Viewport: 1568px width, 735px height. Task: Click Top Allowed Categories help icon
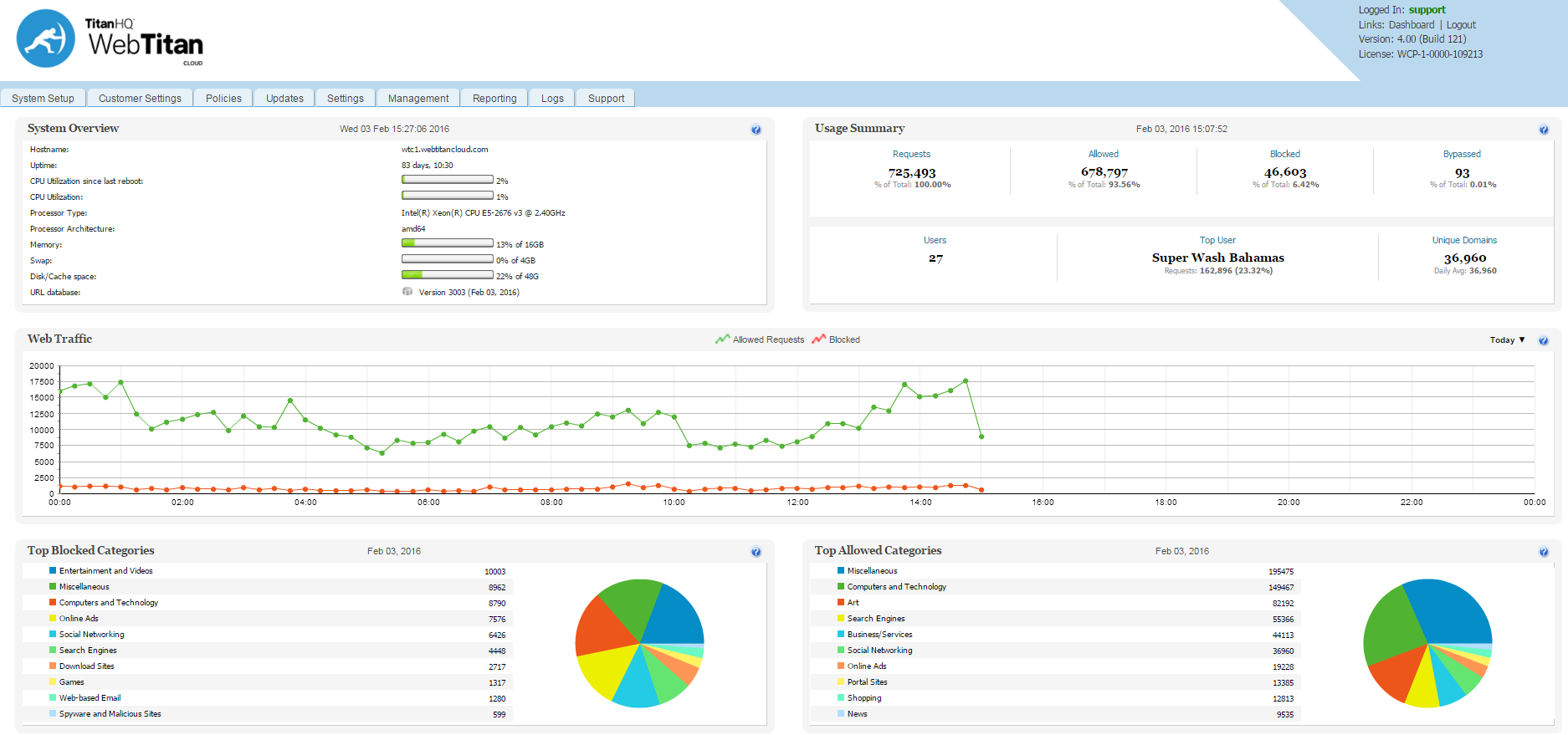click(x=1543, y=552)
